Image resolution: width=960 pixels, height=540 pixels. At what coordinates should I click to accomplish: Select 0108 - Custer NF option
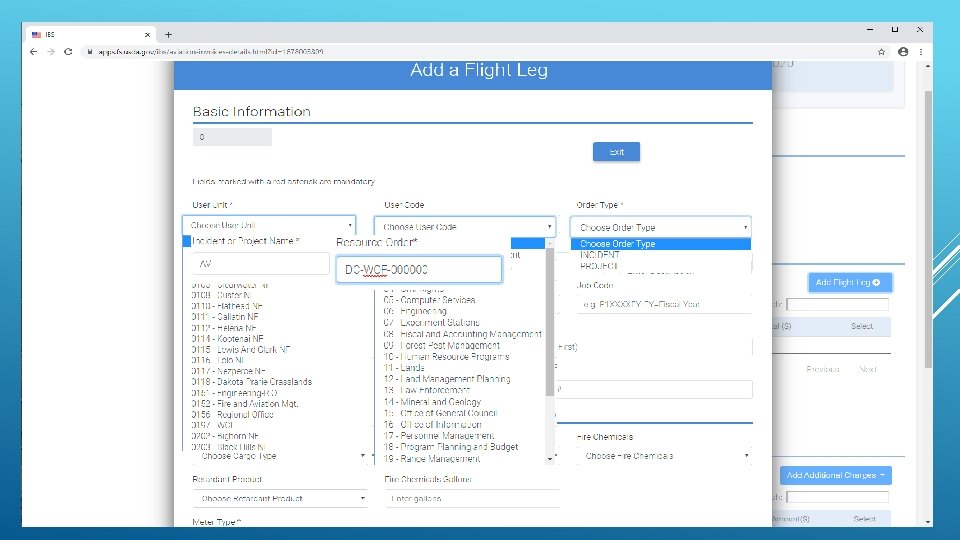222,295
